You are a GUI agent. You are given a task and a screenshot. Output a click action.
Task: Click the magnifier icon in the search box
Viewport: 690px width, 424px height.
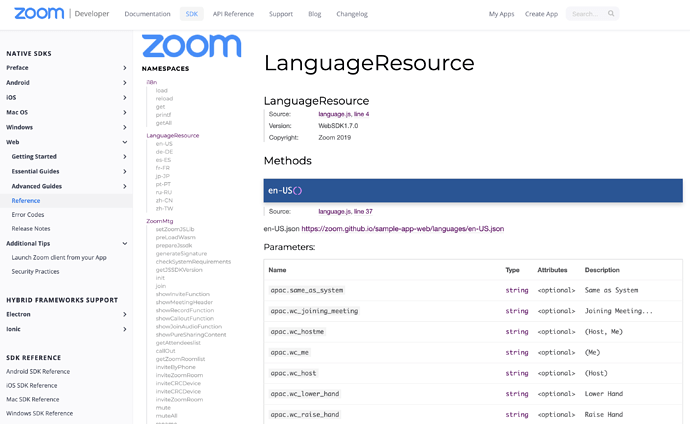coord(611,14)
